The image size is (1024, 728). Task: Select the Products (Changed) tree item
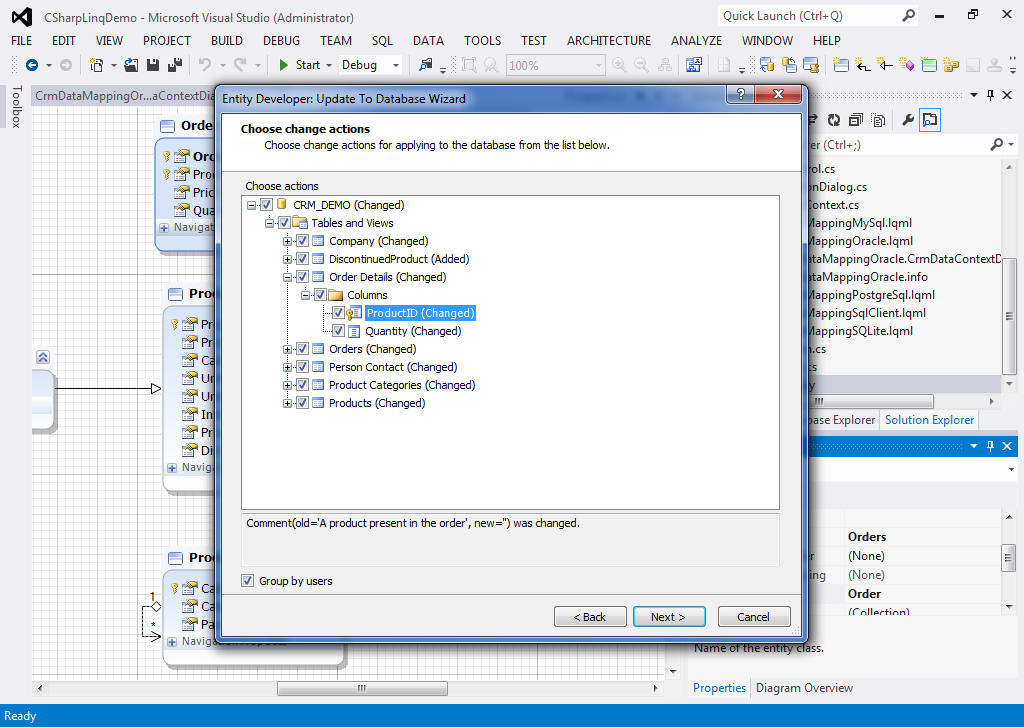point(376,403)
